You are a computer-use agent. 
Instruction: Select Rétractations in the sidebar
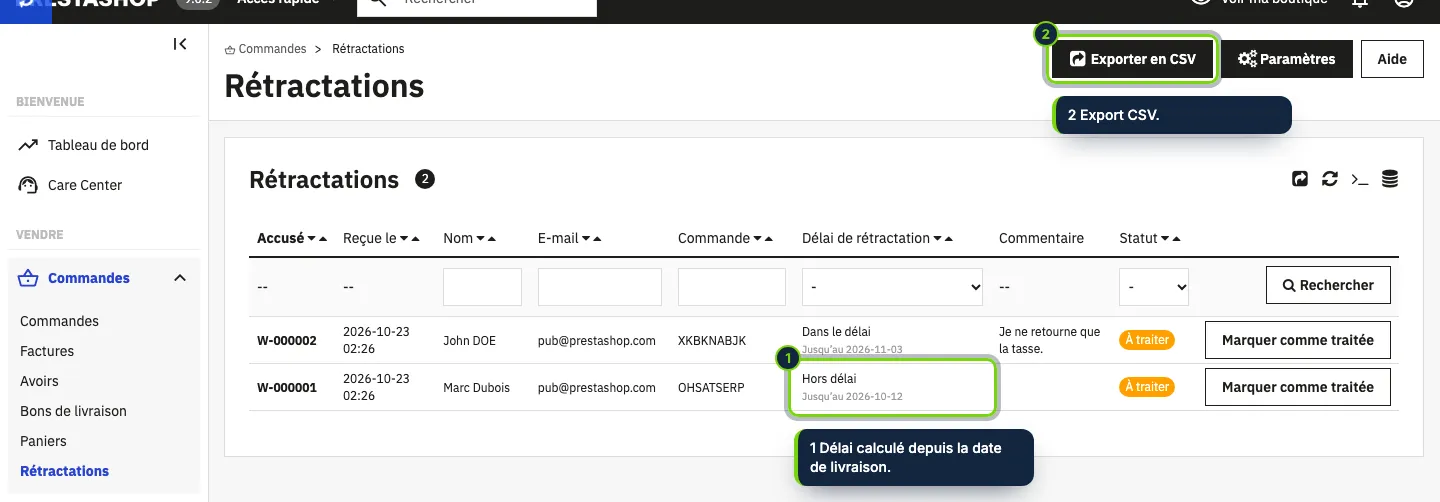coord(65,471)
